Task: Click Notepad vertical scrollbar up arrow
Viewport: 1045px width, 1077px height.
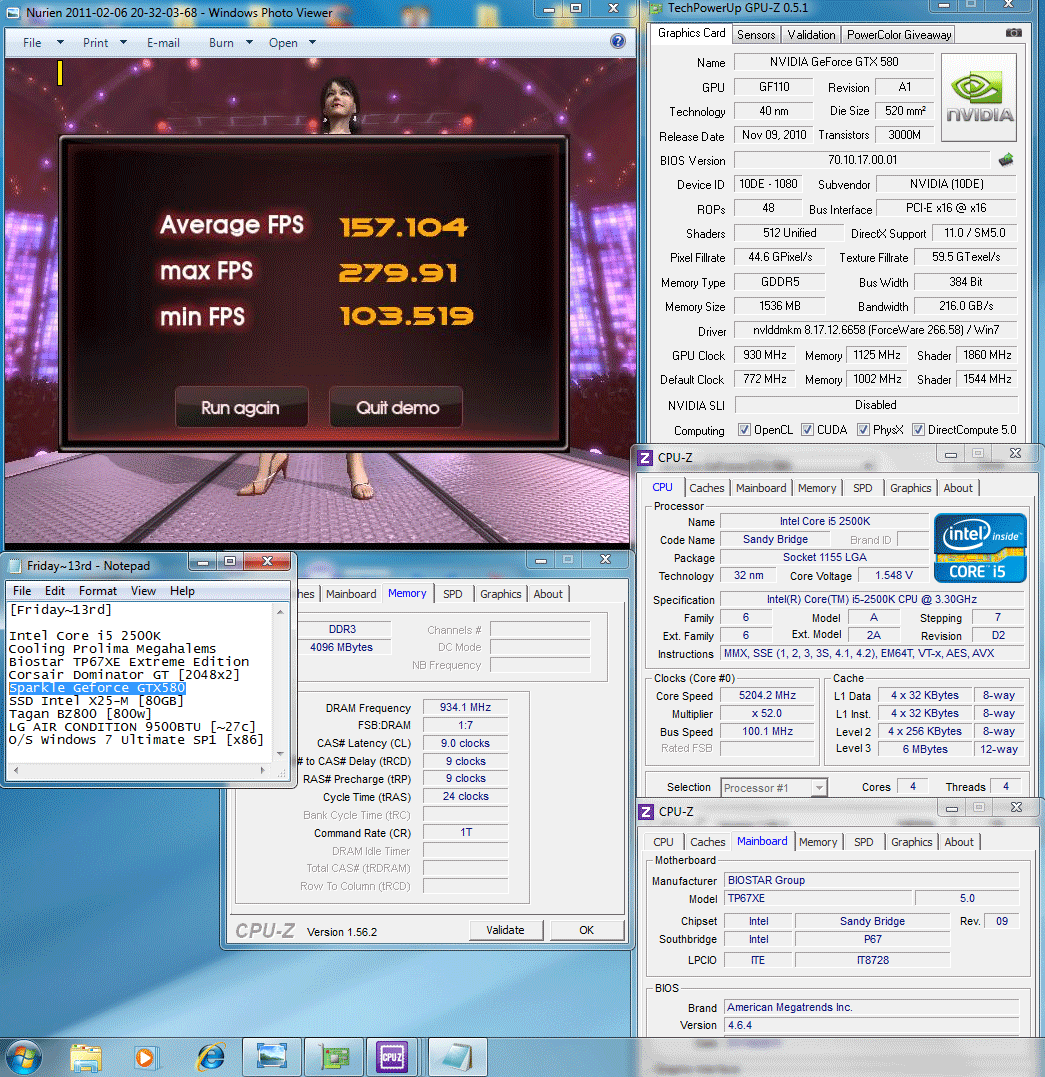Action: click(280, 611)
